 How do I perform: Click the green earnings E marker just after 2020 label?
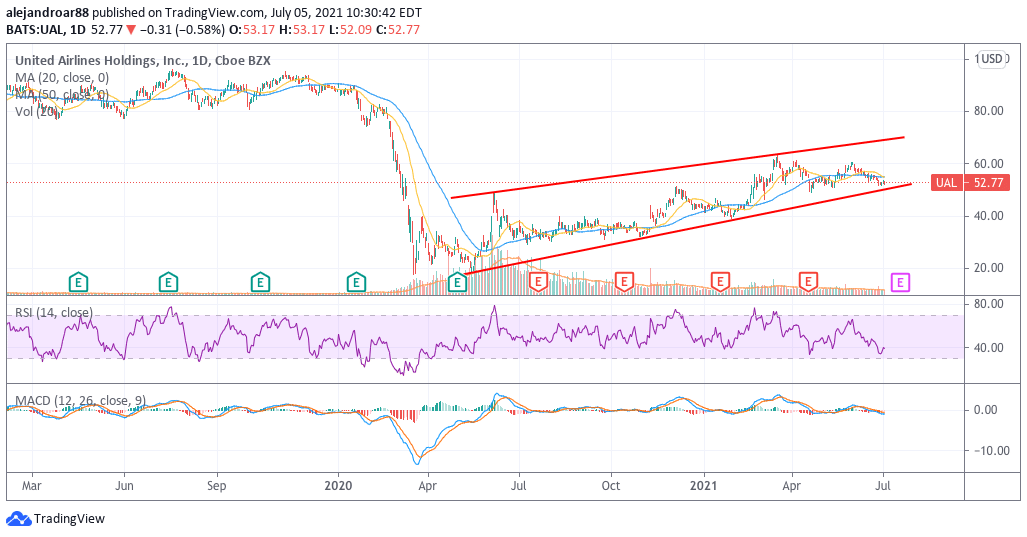point(356,283)
